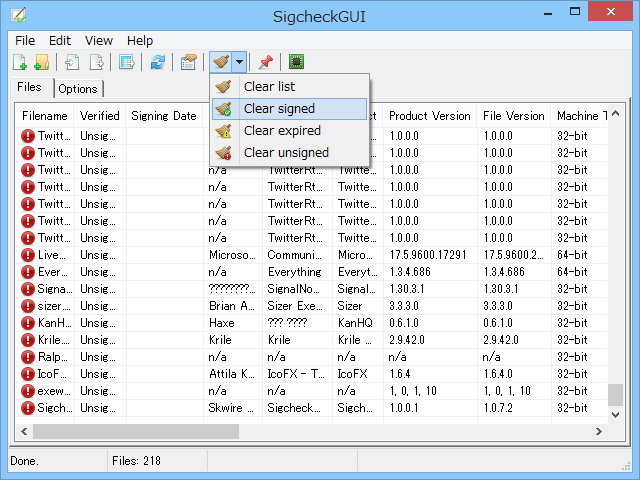Click the add folder toolbar icon
Viewport: 640px width, 480px height.
pyautogui.click(x=42, y=62)
